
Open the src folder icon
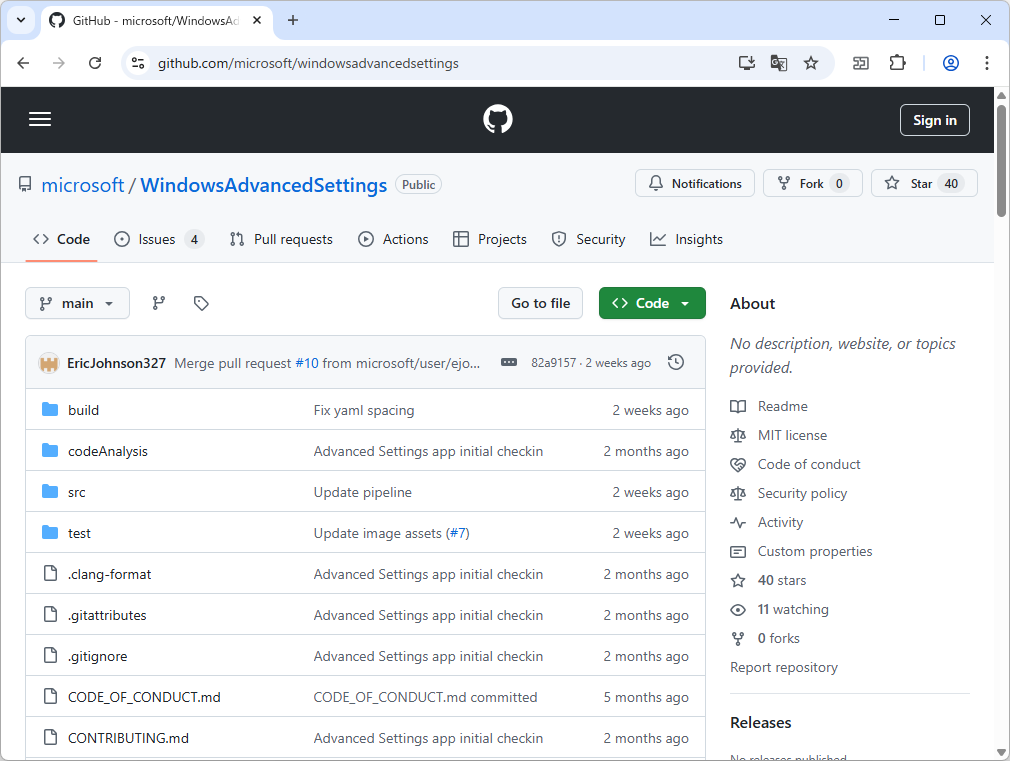coord(51,491)
